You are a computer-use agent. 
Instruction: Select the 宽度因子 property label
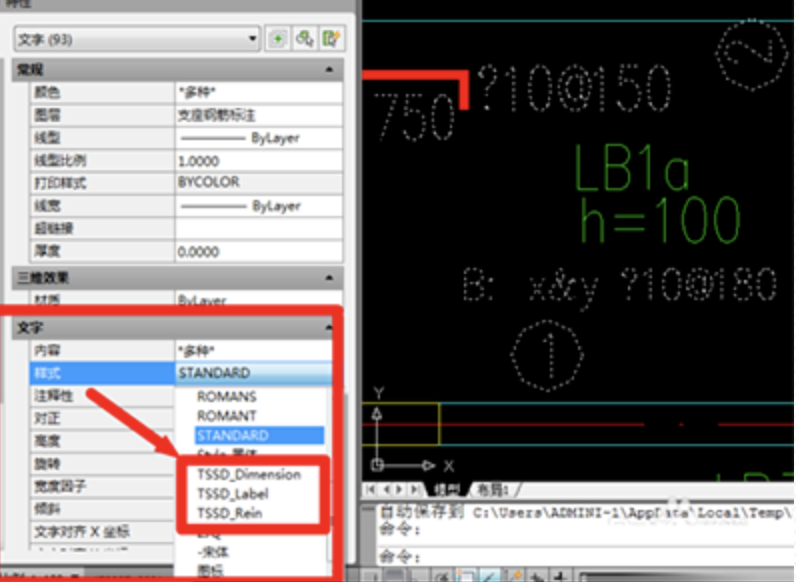click(x=60, y=486)
